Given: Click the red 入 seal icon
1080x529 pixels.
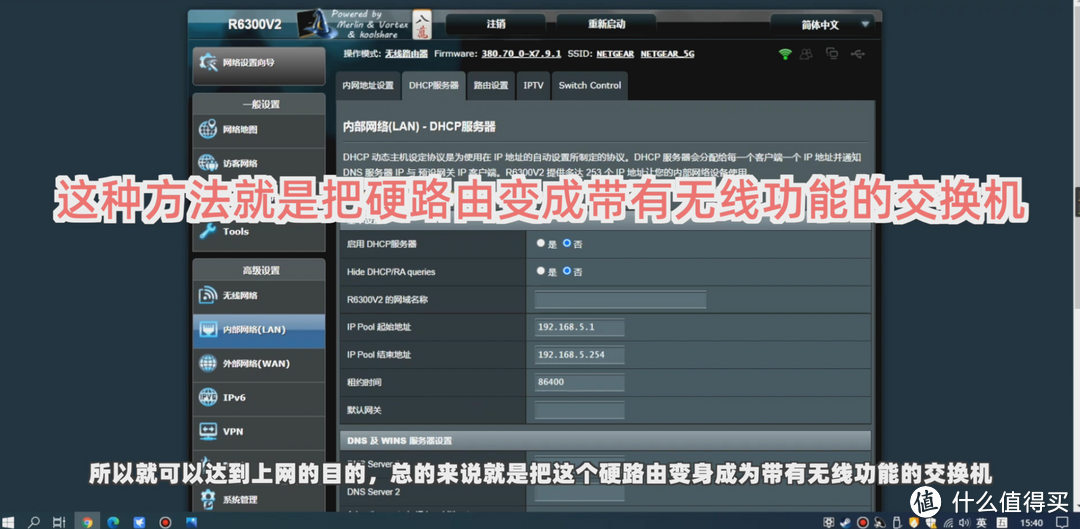Looking at the screenshot, I should (422, 24).
